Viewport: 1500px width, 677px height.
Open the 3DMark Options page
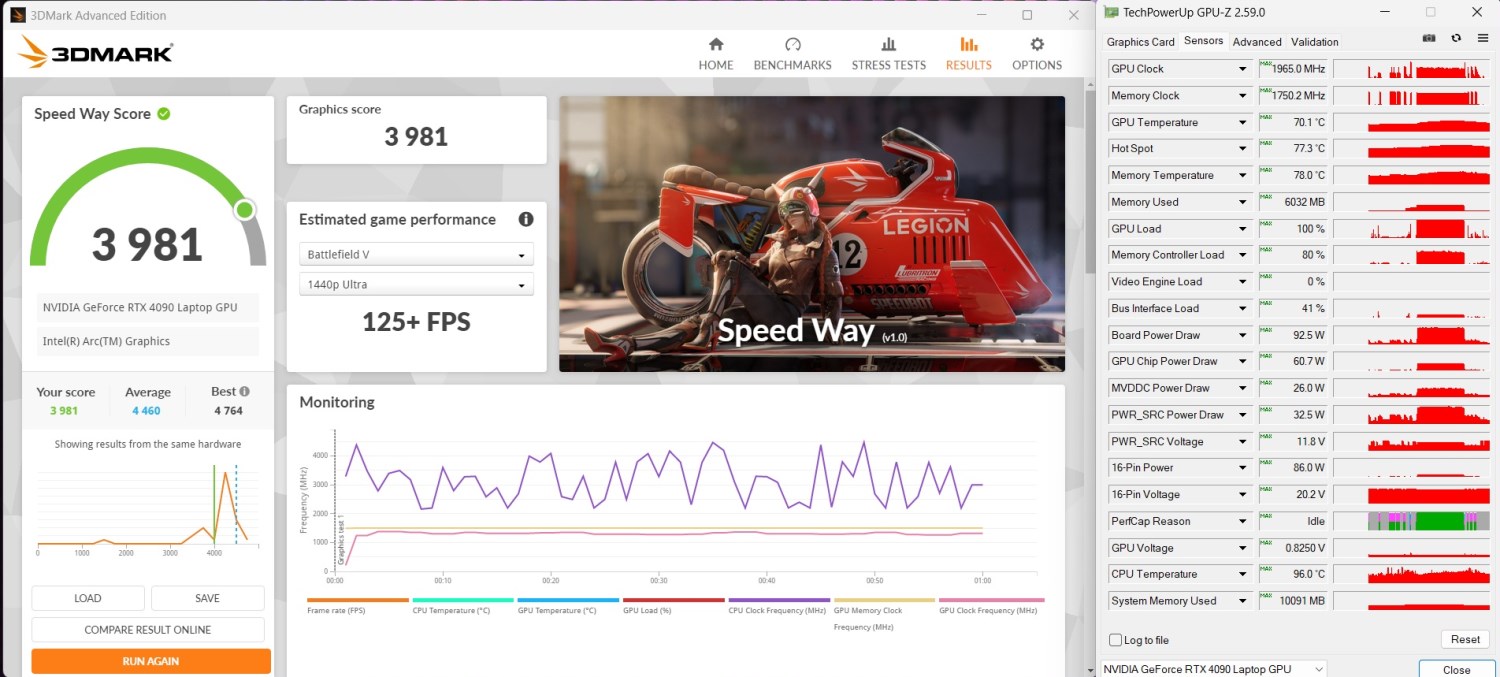pyautogui.click(x=1037, y=54)
